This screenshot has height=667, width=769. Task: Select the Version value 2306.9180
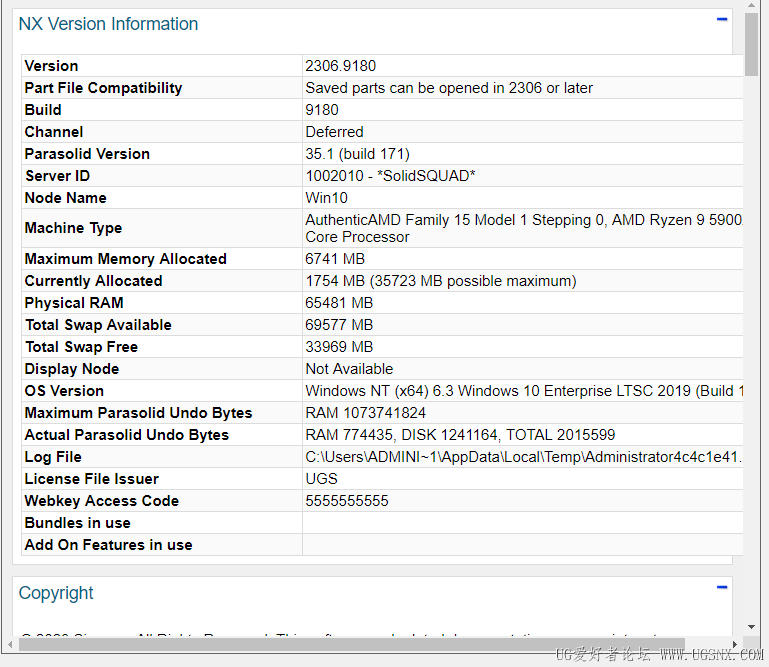(340, 66)
